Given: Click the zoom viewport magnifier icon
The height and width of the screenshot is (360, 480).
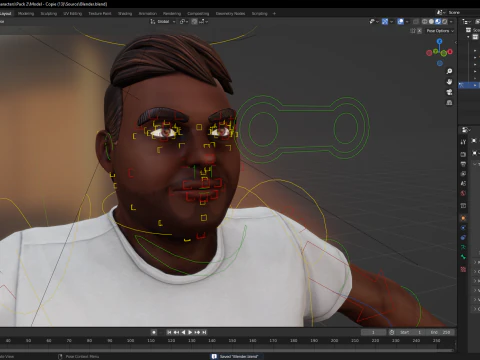Looking at the screenshot, I should (x=449, y=71).
